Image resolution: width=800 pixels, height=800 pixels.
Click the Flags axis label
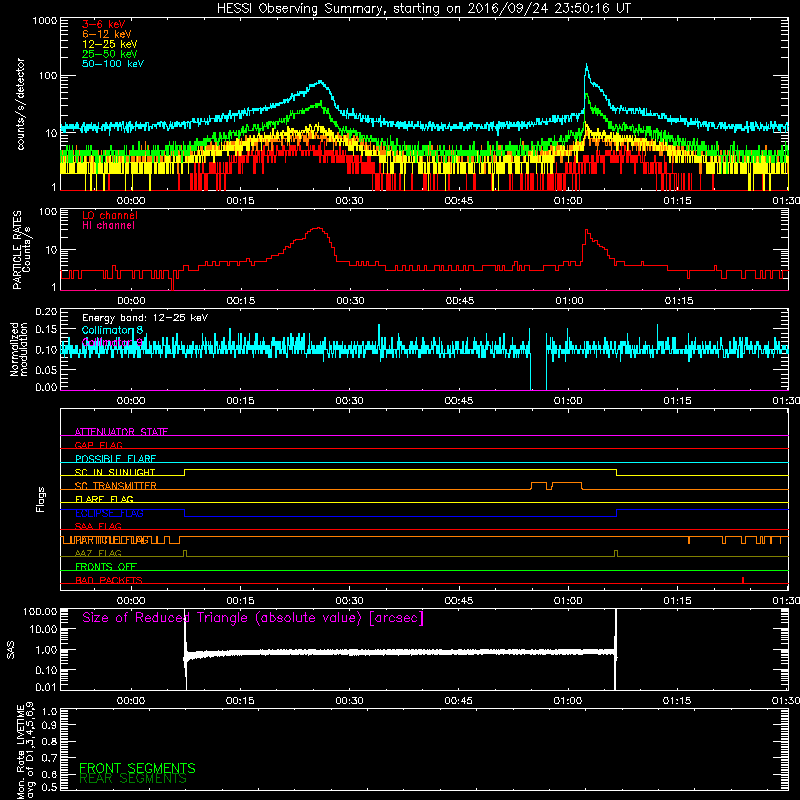tap(41, 499)
